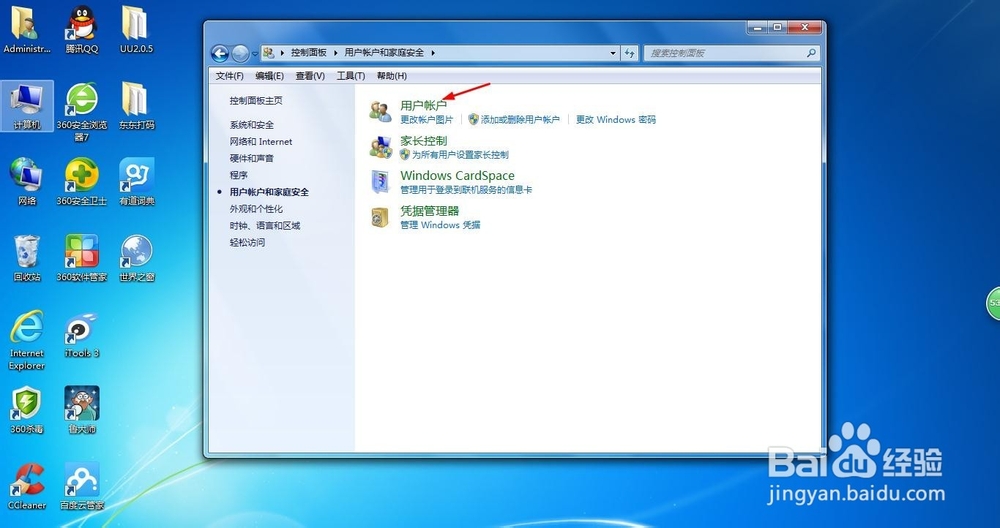The image size is (1000, 528).
Task: Click the Windows CardSpace icon
Action: (381, 182)
